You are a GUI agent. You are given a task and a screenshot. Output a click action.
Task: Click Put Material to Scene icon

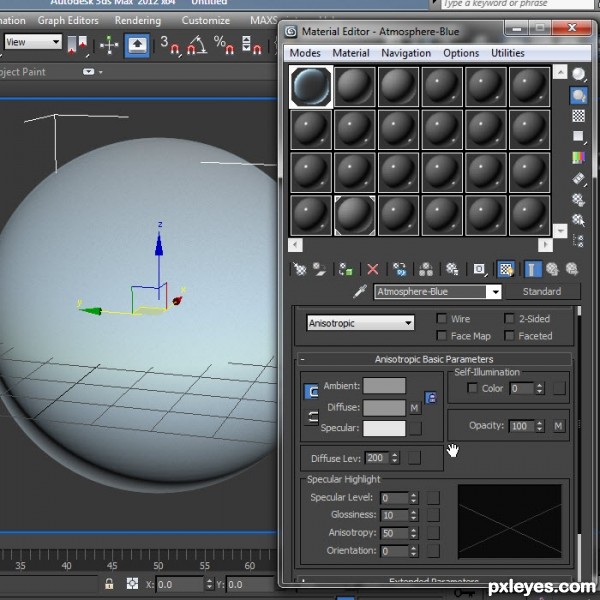click(x=319, y=269)
